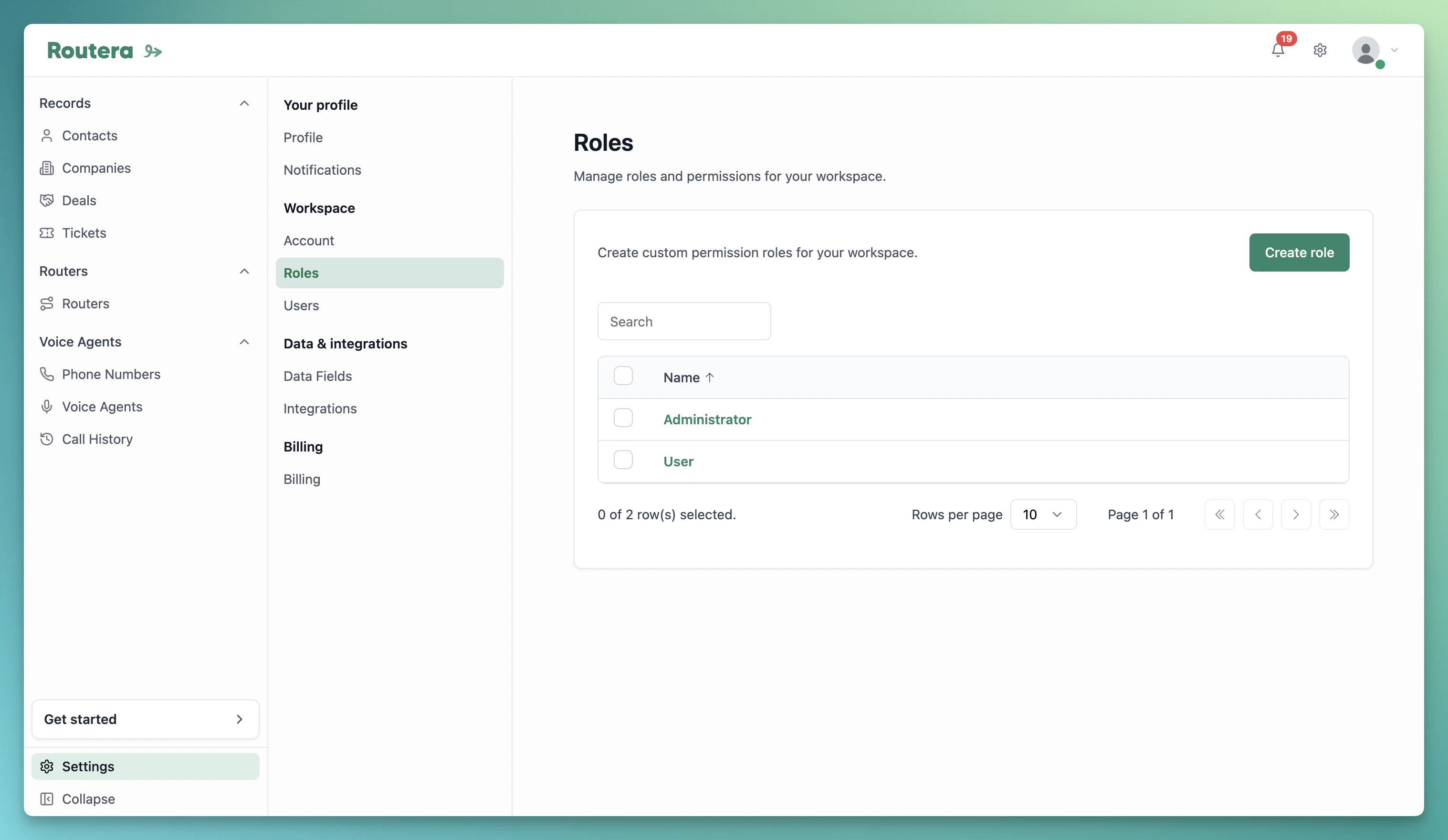This screenshot has height=840, width=1448.
Task: Click the Settings gear icon in sidebar
Action: pyautogui.click(x=47, y=766)
